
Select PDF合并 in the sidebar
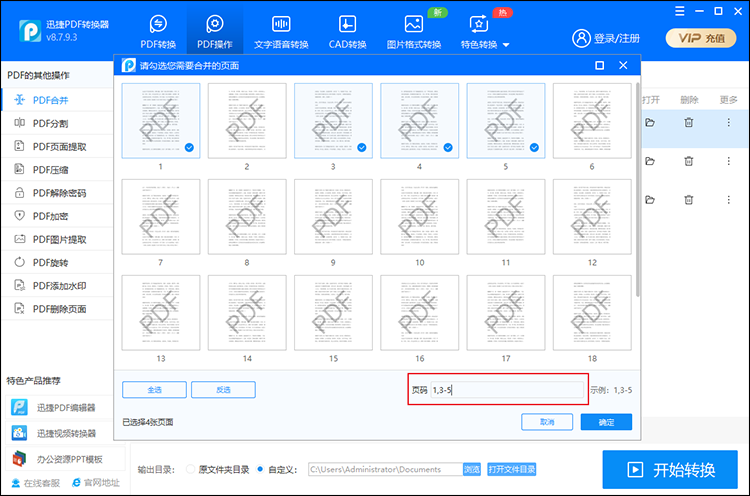click(x=56, y=100)
